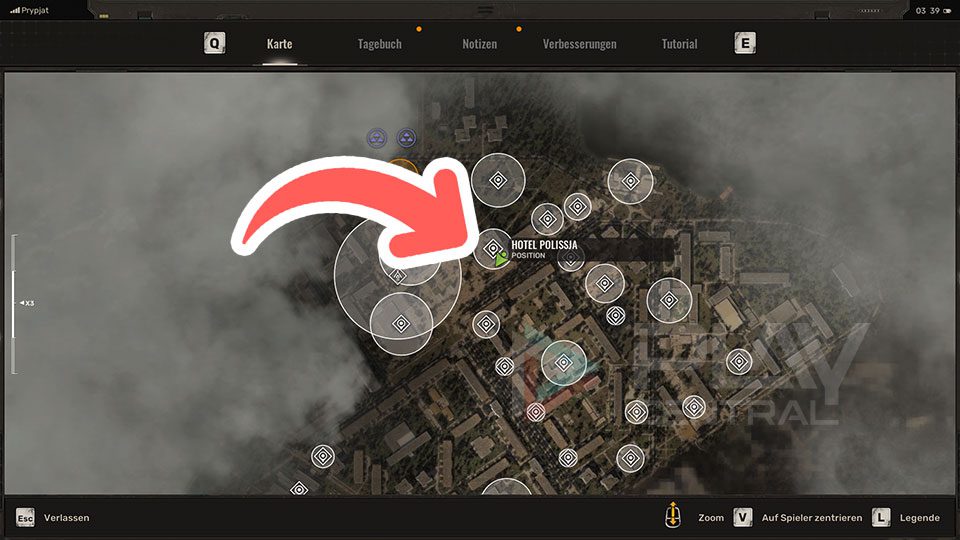Switch to the Tagebuch tab
This screenshot has width=960, height=540.
coord(380,44)
